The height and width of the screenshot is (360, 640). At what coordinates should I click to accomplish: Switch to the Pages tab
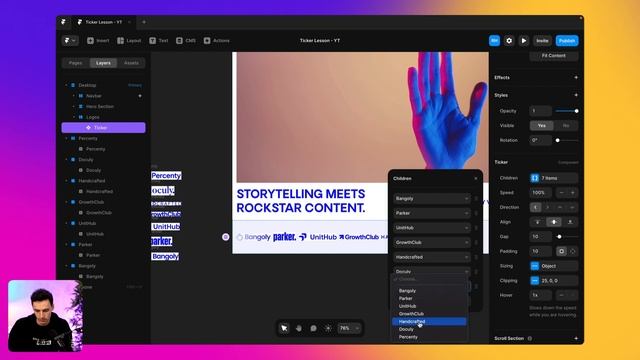[76, 63]
